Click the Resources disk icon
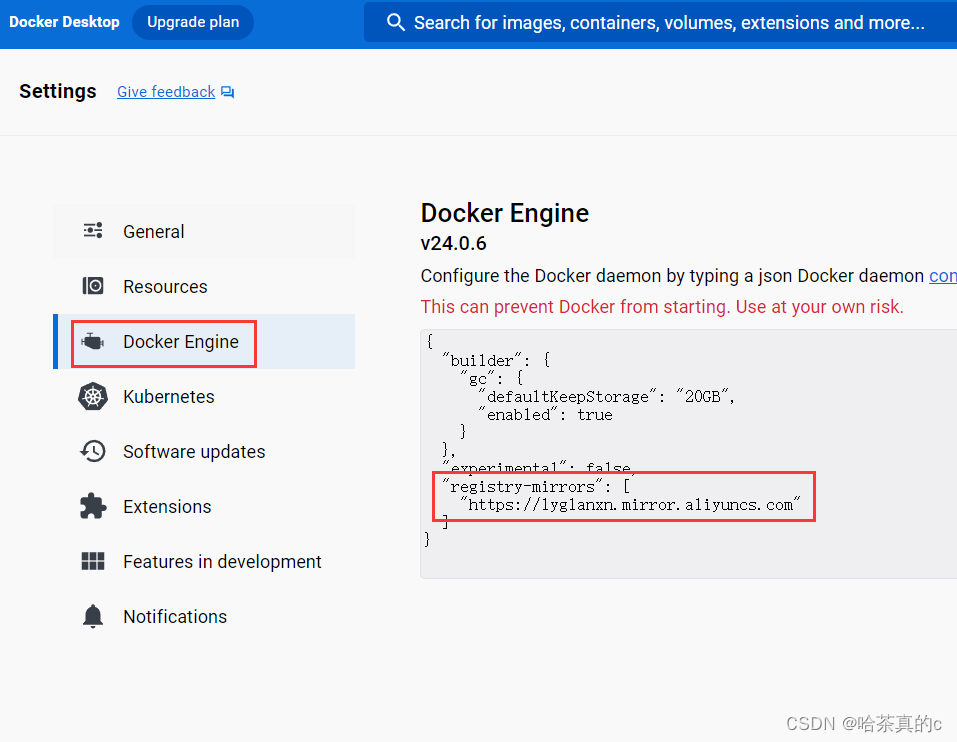 point(93,286)
